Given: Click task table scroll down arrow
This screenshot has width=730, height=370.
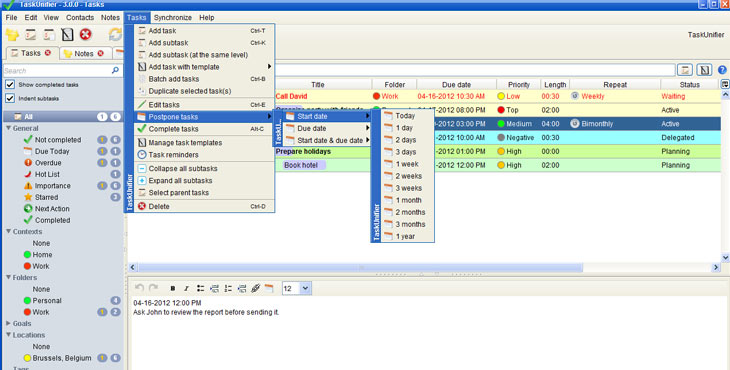Looking at the screenshot, I should click(725, 257).
